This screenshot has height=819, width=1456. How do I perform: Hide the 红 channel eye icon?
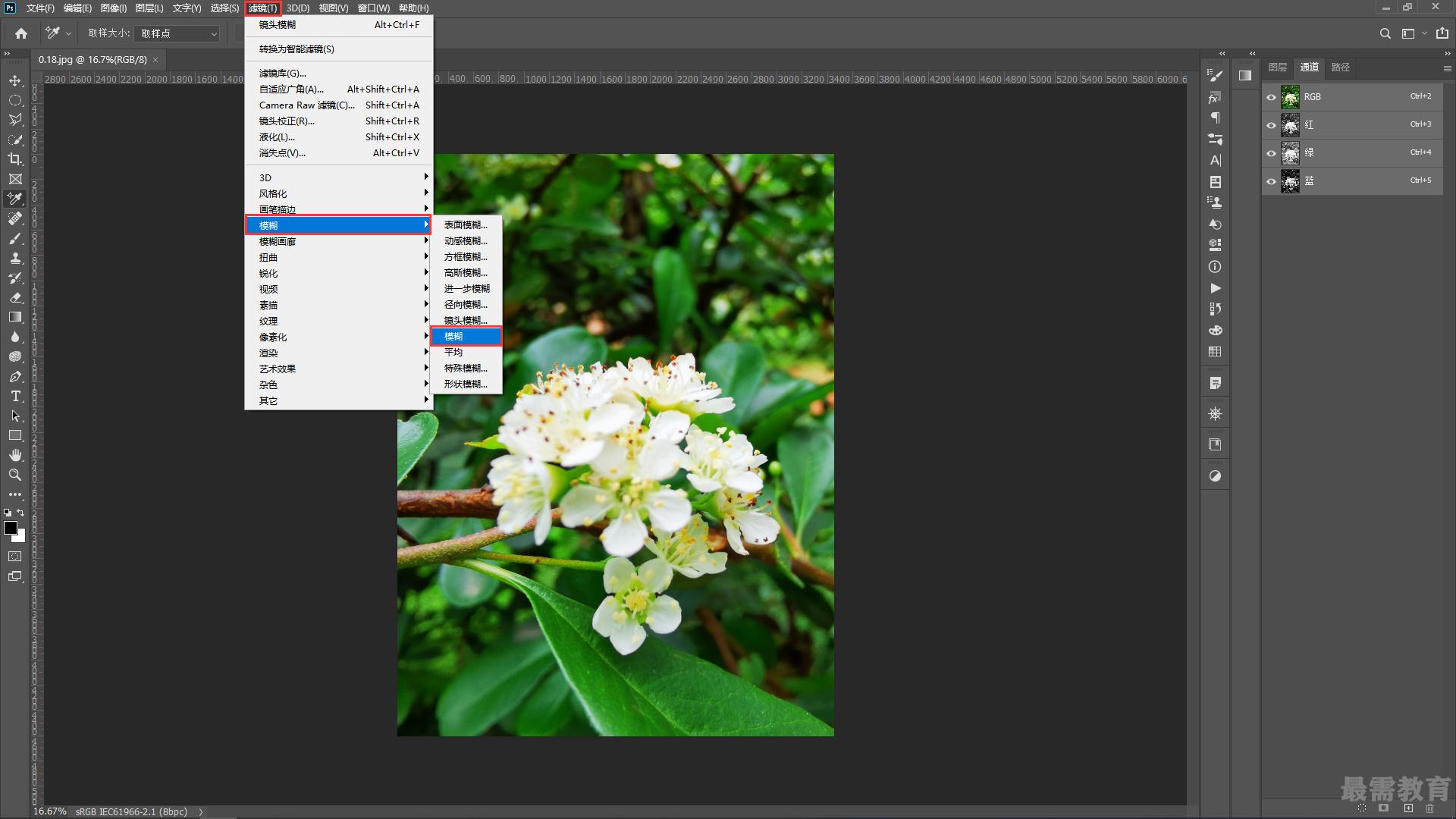tap(1272, 125)
